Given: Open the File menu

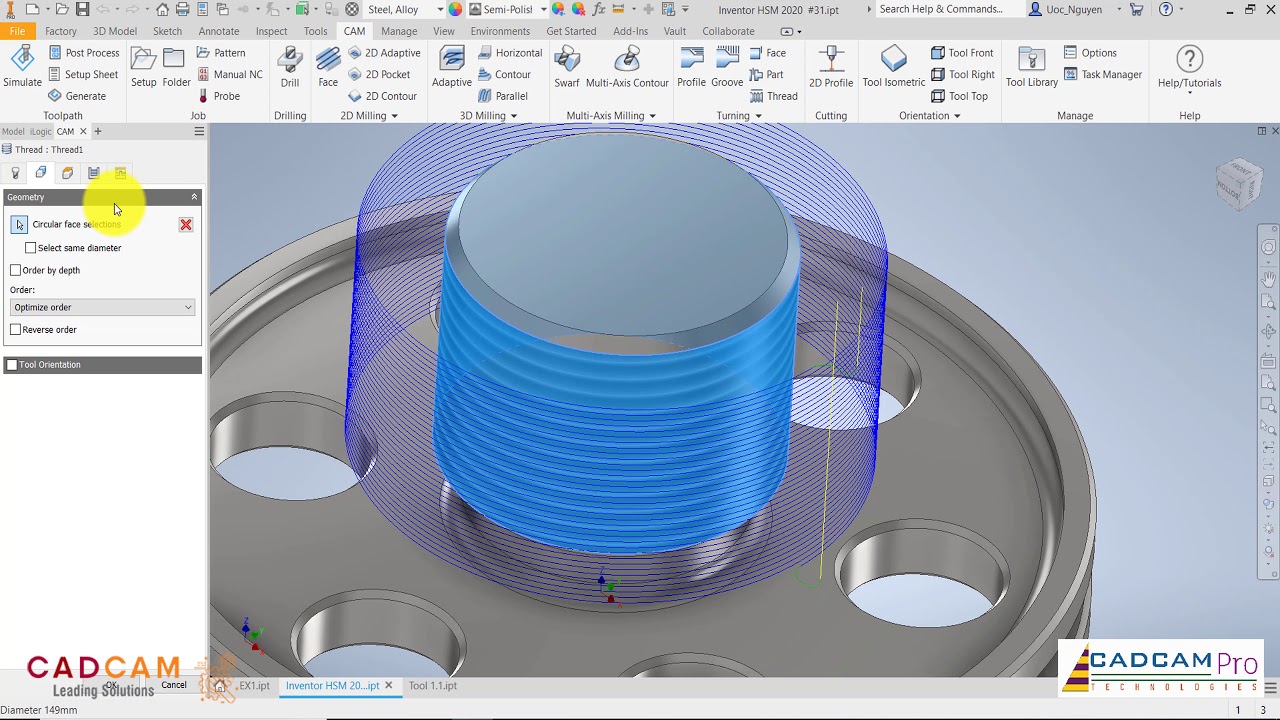Looking at the screenshot, I should [17, 31].
